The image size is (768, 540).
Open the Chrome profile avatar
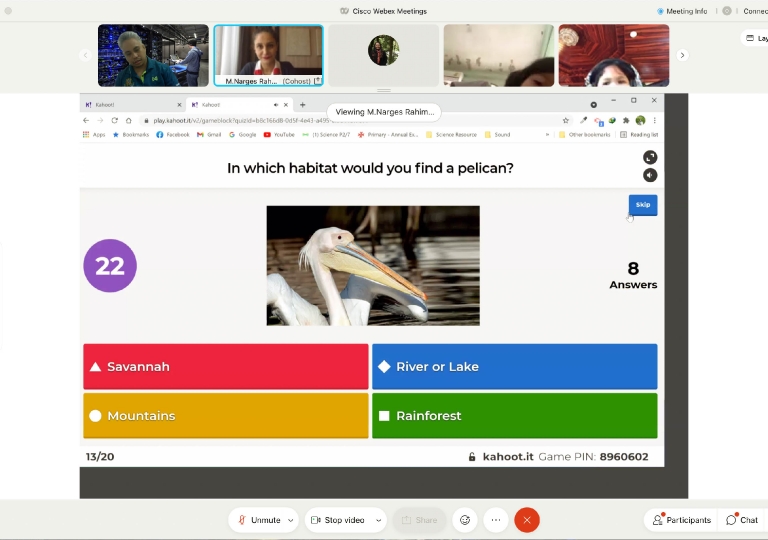coord(640,120)
